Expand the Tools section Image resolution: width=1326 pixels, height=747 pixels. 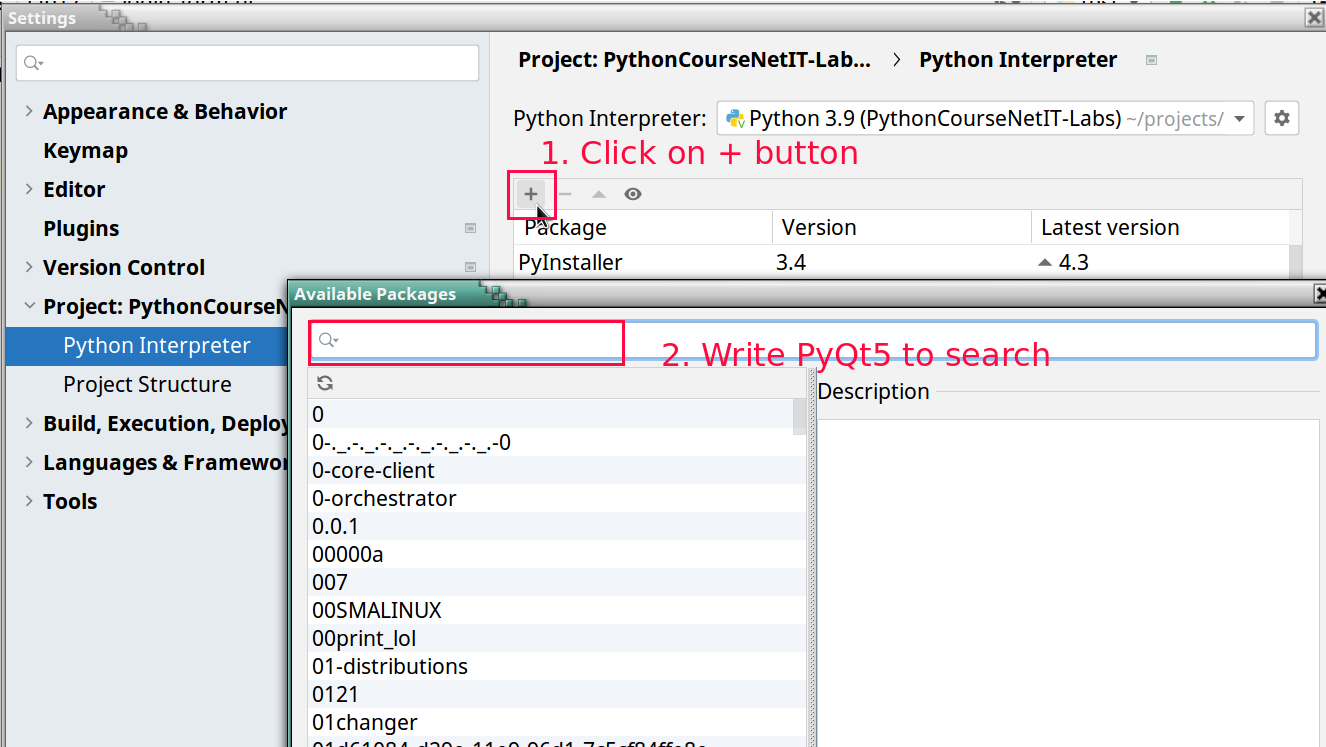coord(29,501)
